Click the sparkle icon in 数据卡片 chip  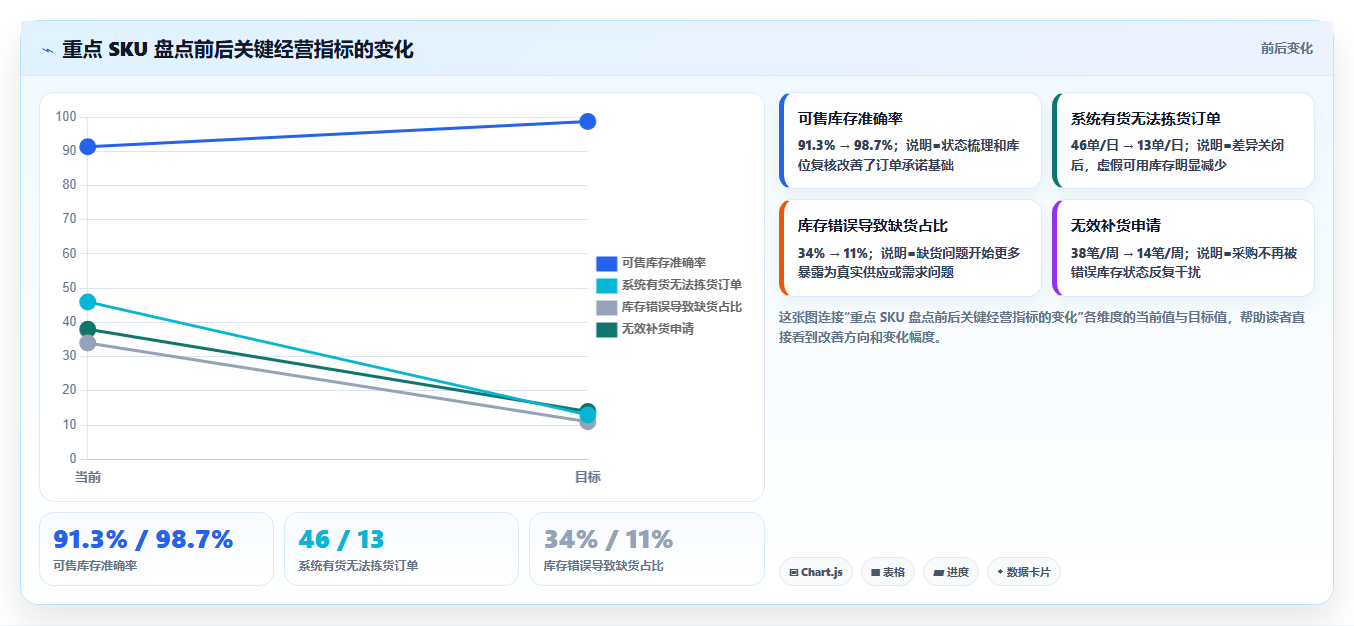[x=1000, y=572]
